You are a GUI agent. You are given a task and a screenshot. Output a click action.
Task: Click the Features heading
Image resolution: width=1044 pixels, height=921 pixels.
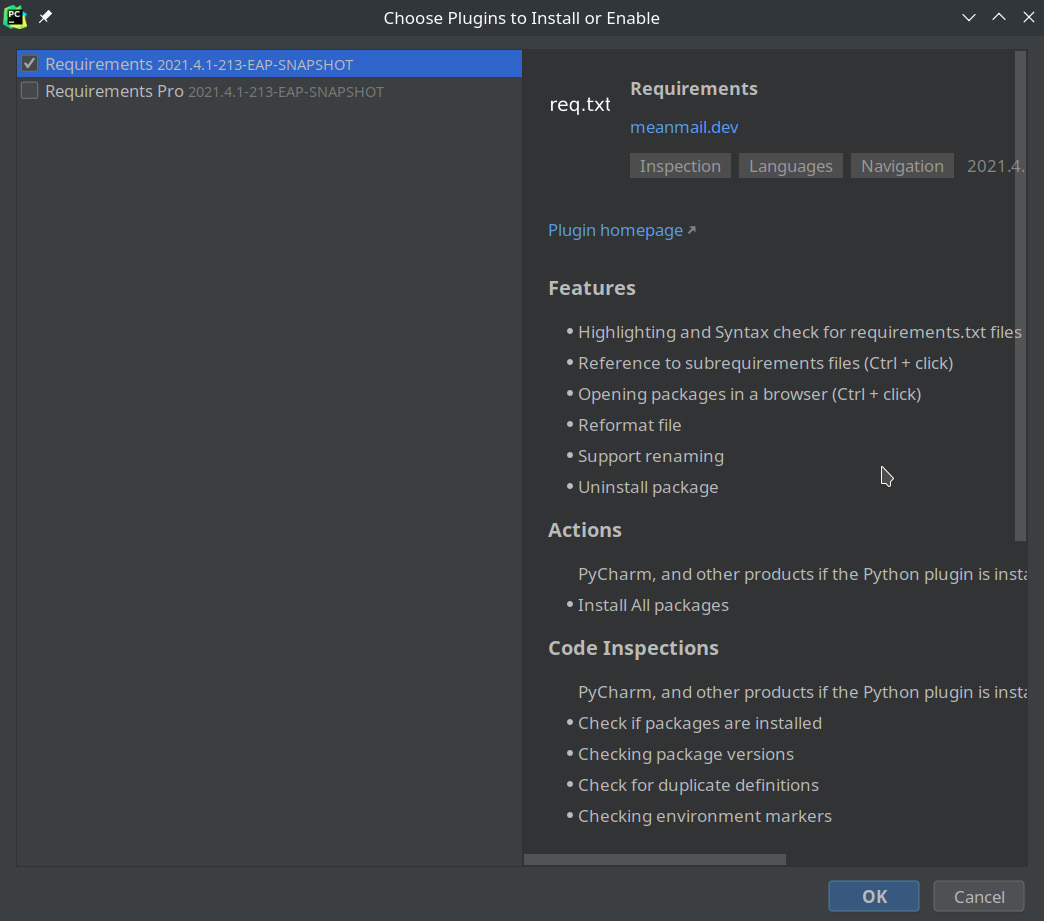591,288
